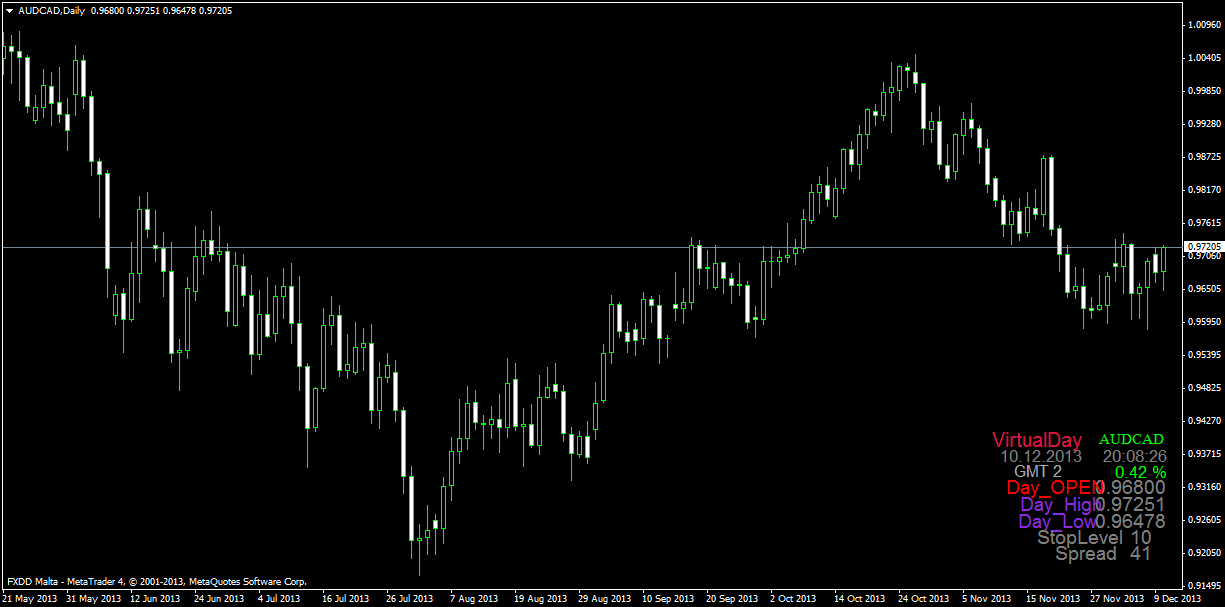Click the green AUDCAD symbol label

pos(1131,439)
